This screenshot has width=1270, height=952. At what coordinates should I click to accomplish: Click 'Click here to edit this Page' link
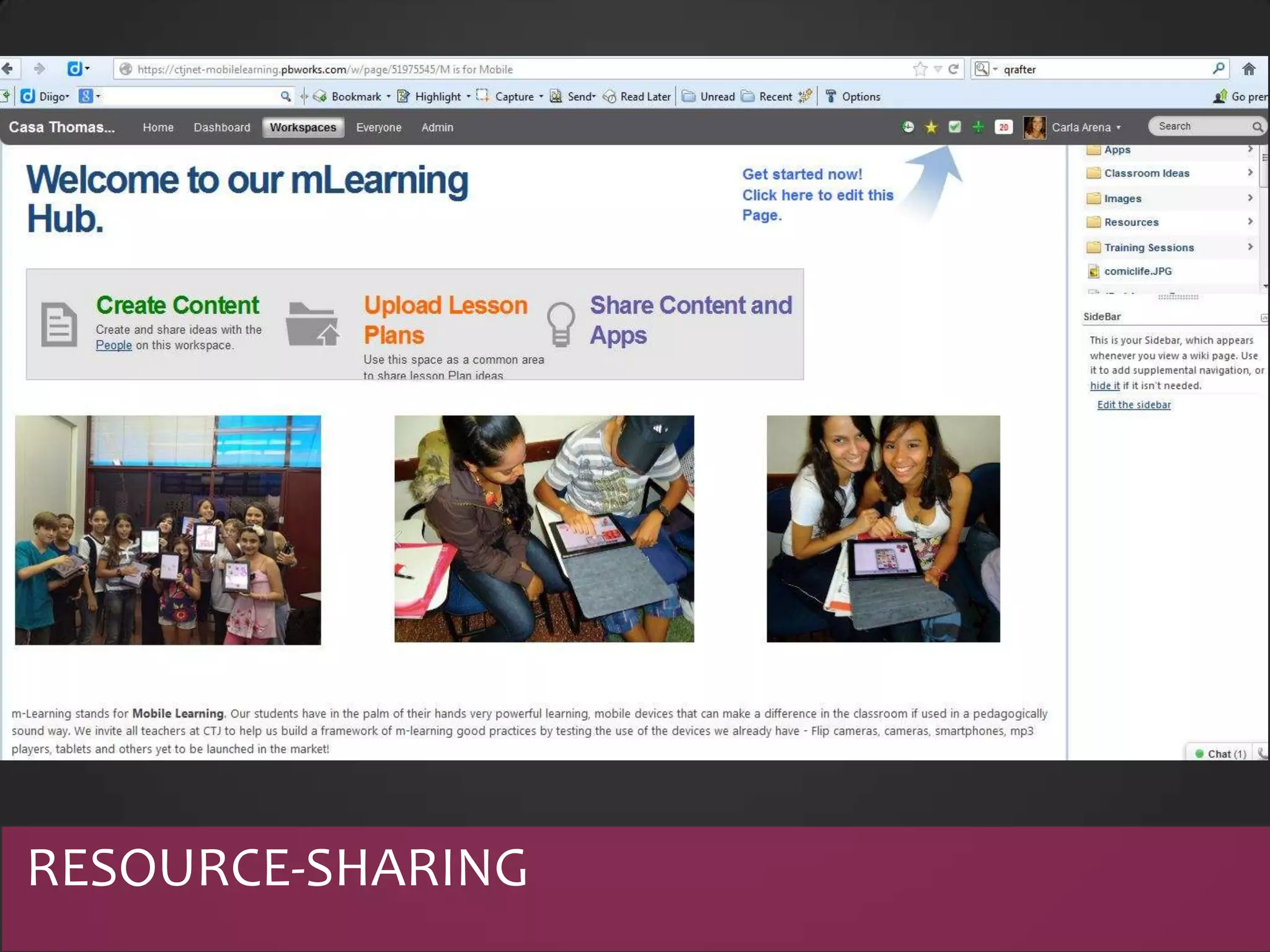[x=818, y=205]
